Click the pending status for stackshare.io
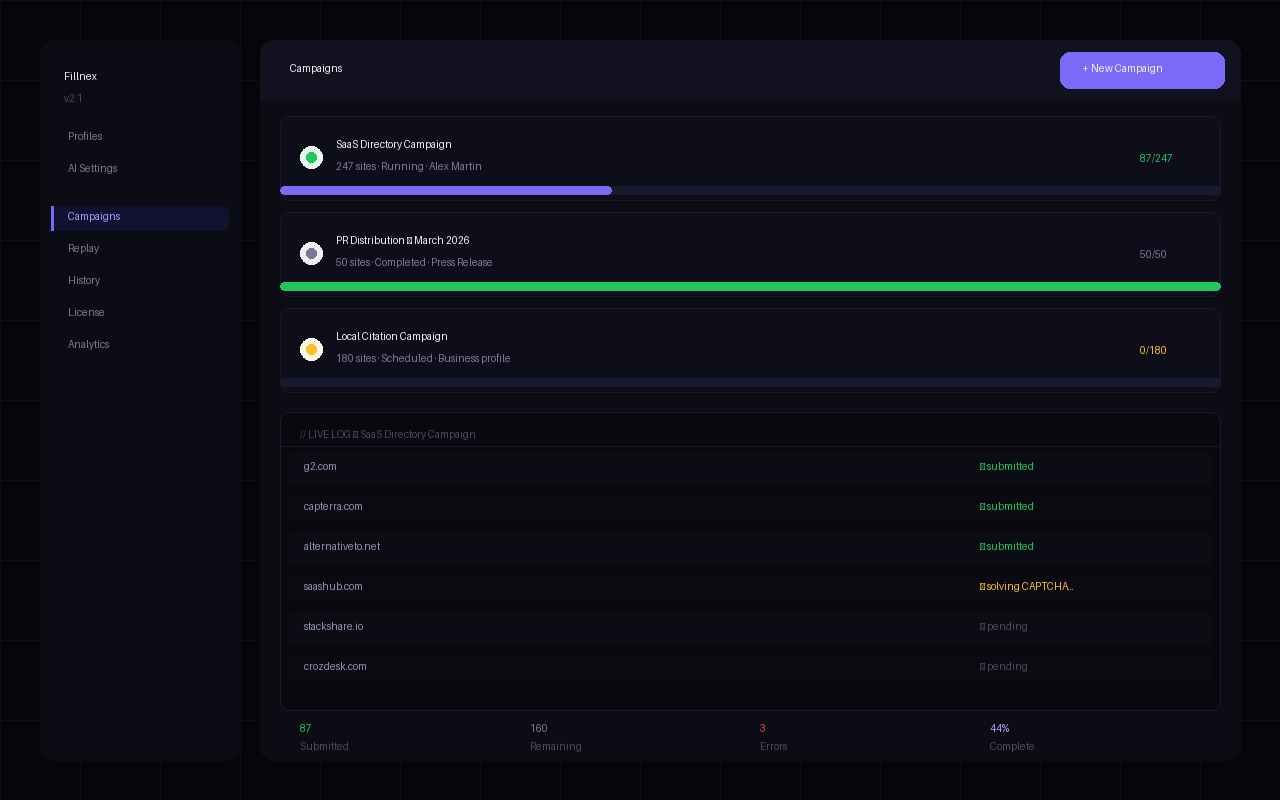Screen dimensions: 1280x800 pos(1004,627)
